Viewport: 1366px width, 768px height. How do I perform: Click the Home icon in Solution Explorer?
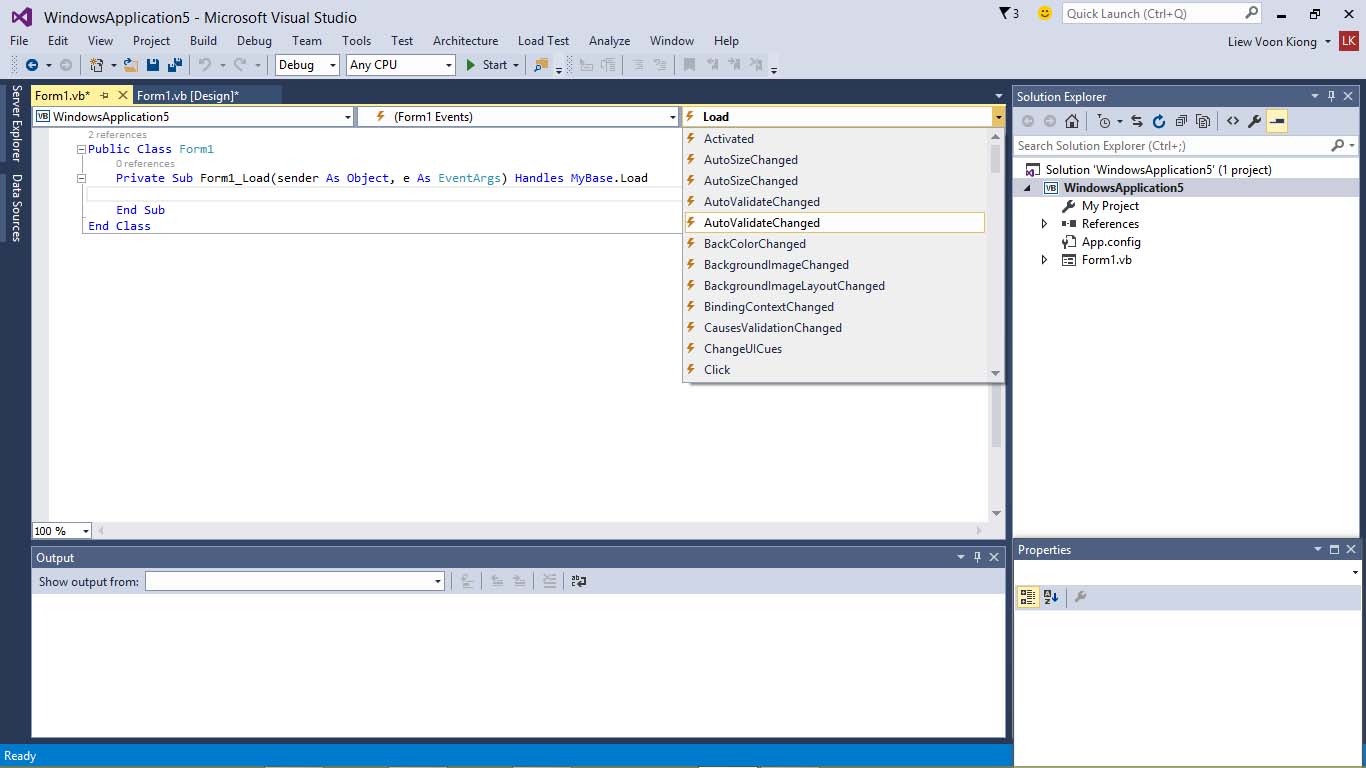pyautogui.click(x=1072, y=121)
